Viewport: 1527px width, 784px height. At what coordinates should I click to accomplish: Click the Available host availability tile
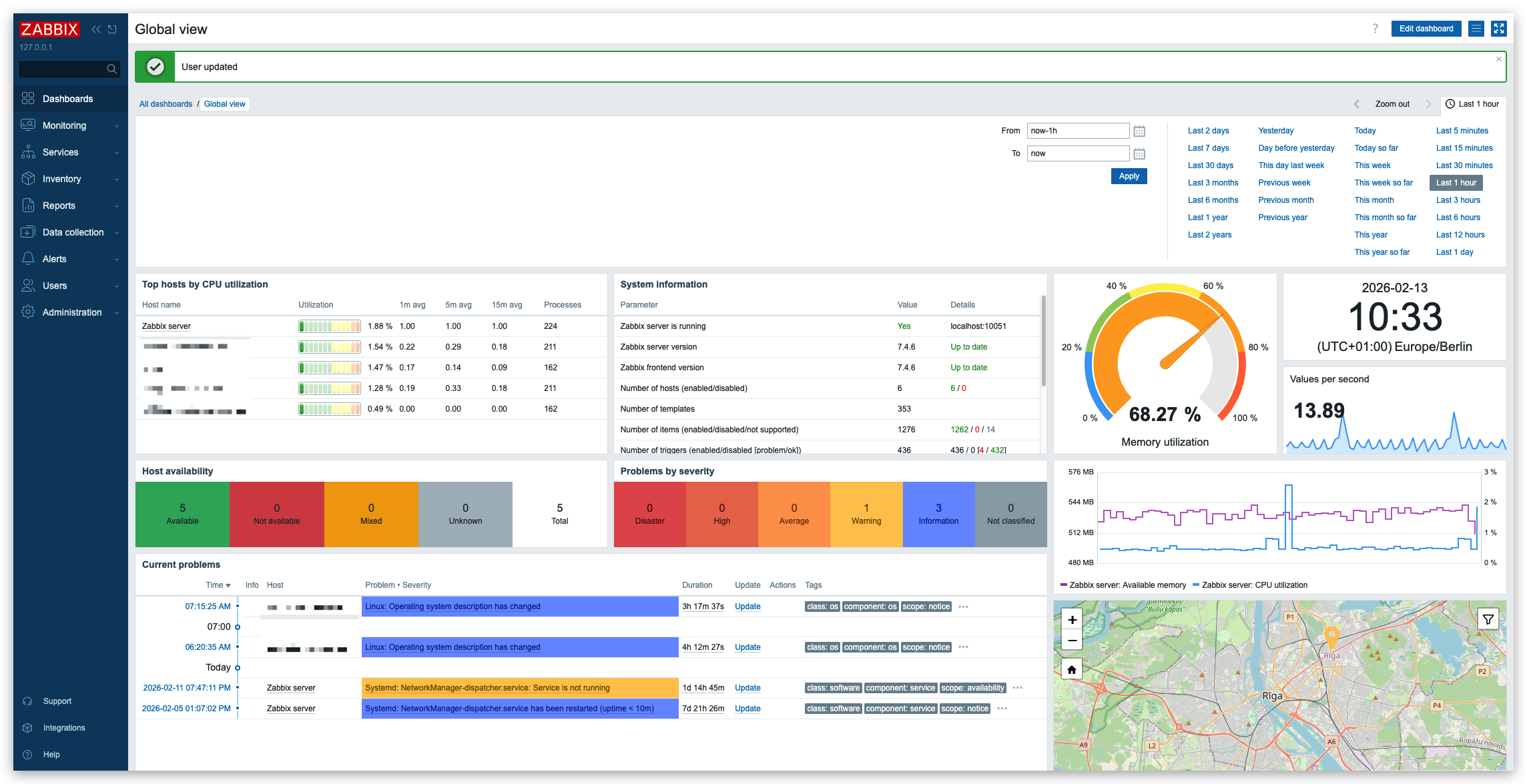pyautogui.click(x=182, y=514)
